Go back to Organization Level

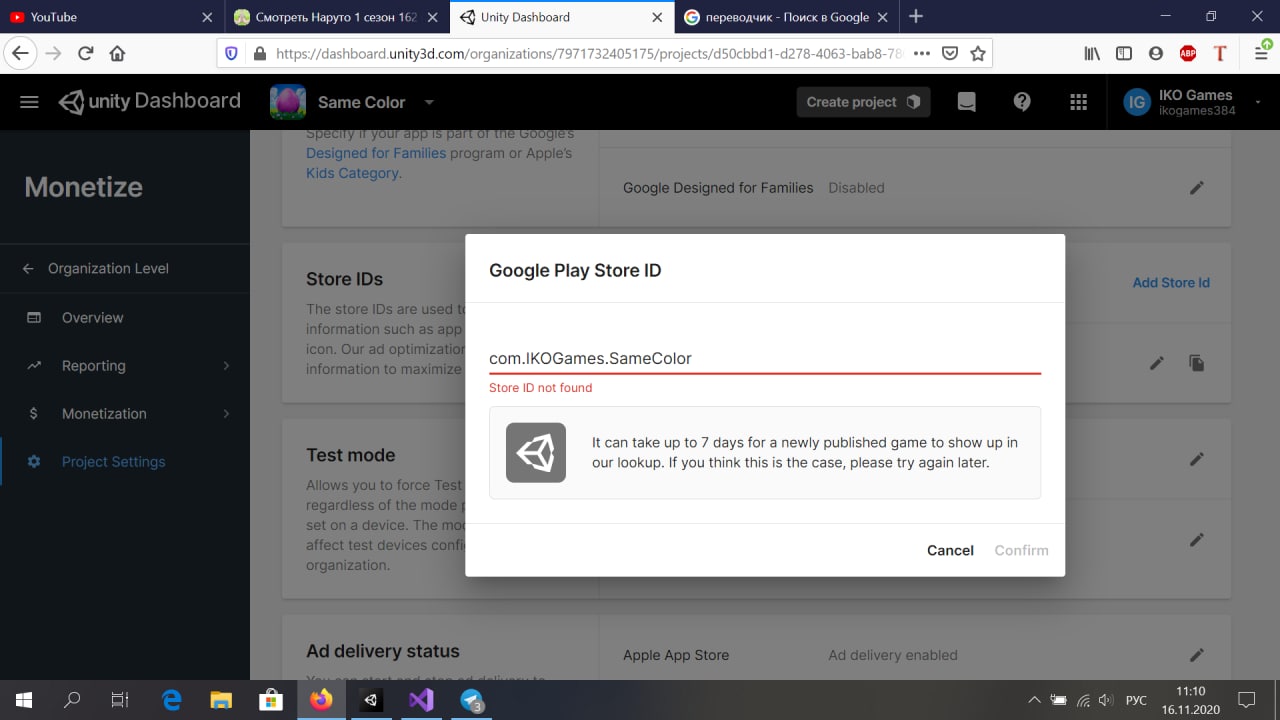(108, 268)
